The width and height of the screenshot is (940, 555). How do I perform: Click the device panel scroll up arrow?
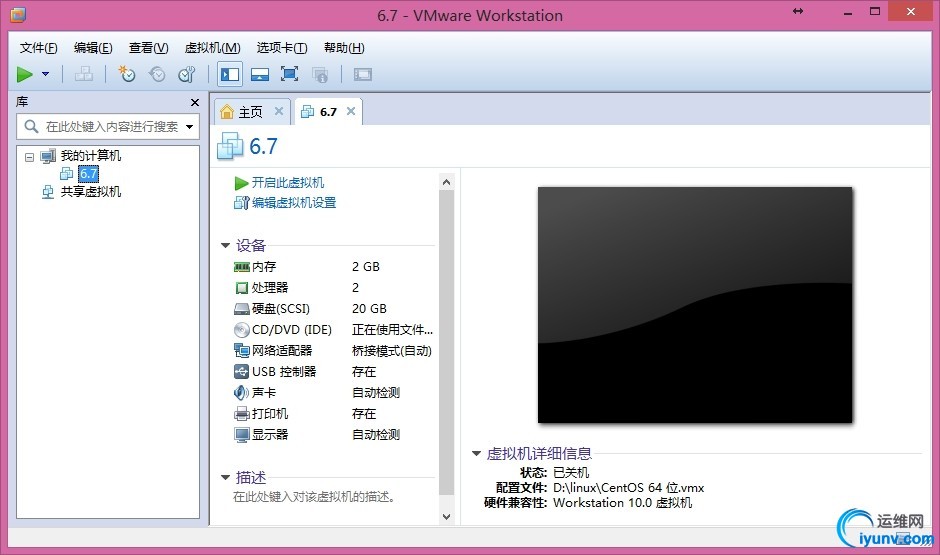[x=447, y=182]
